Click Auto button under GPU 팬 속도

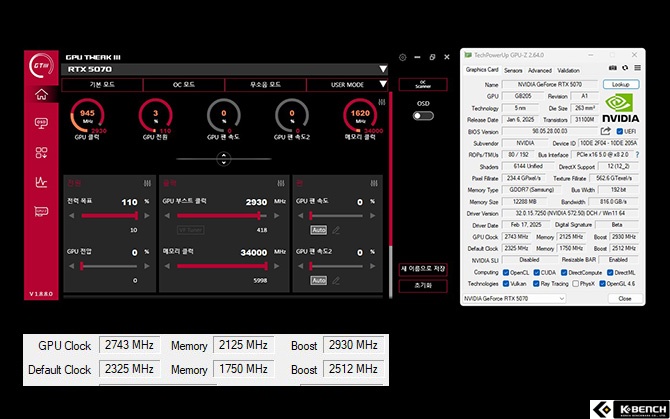[x=319, y=230]
